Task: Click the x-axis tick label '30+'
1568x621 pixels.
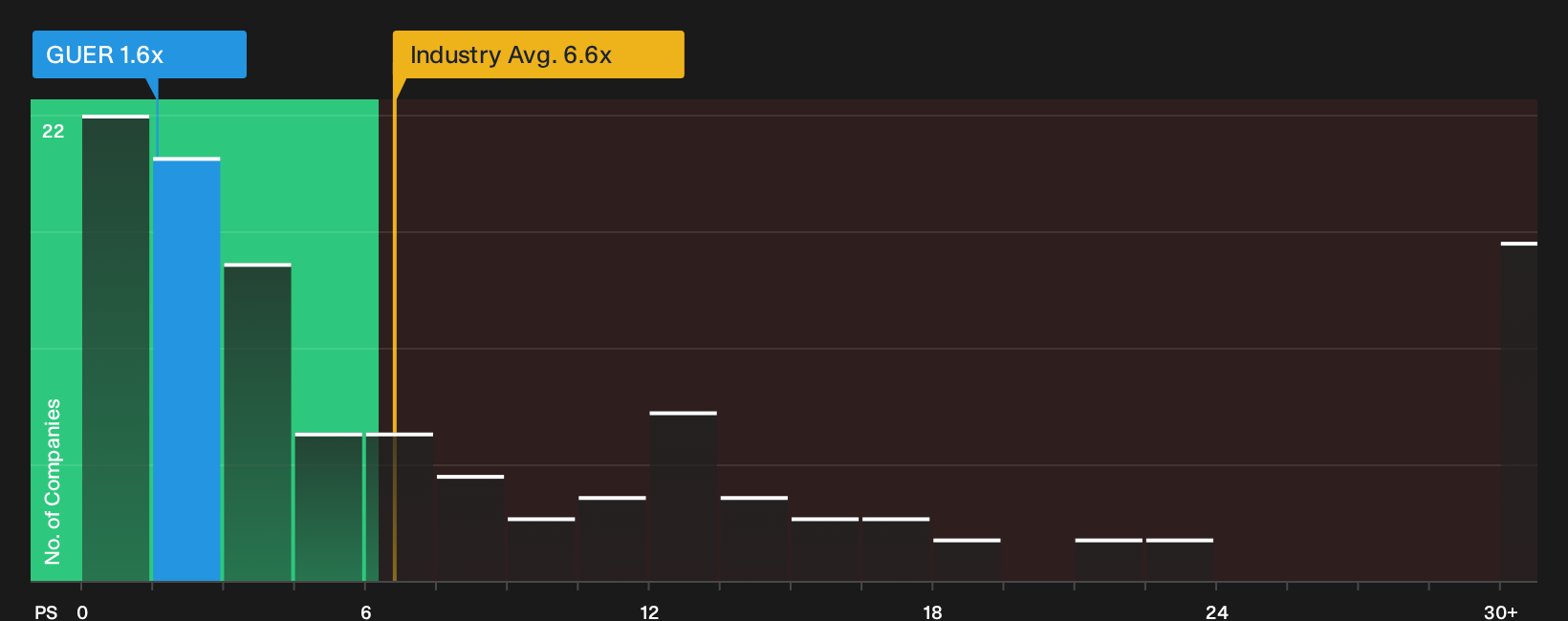Action: coord(1500,612)
